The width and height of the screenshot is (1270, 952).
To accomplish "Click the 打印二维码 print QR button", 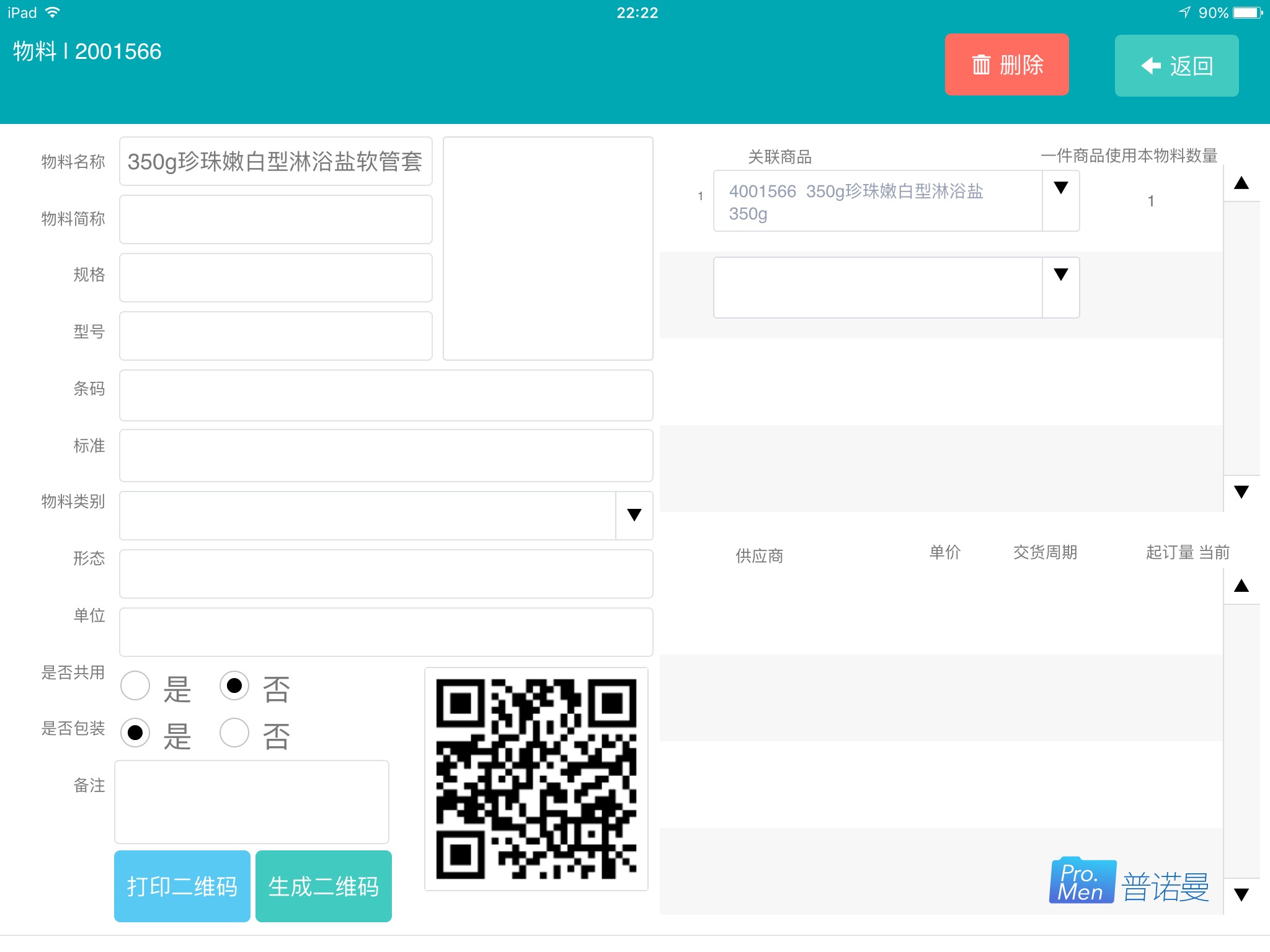I will click(x=182, y=886).
